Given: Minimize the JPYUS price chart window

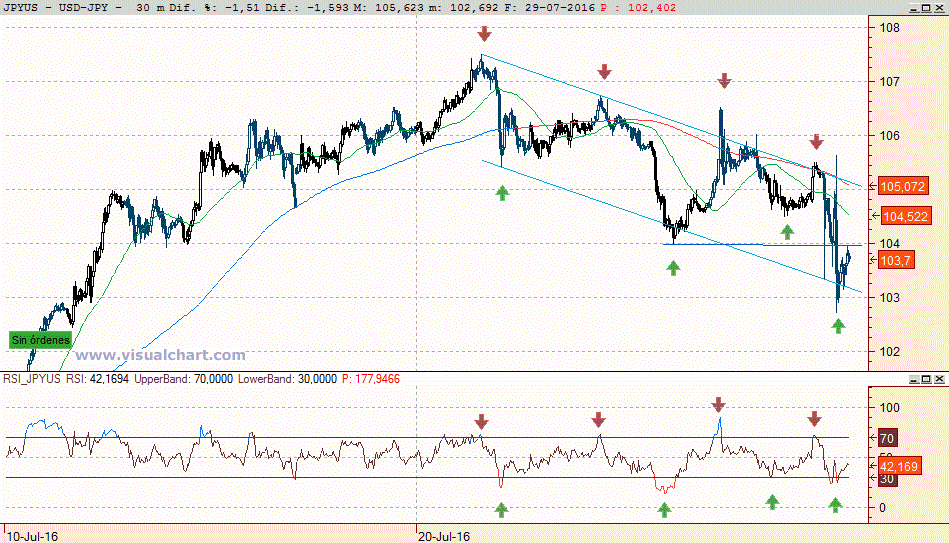Looking at the screenshot, I should [915, 8].
